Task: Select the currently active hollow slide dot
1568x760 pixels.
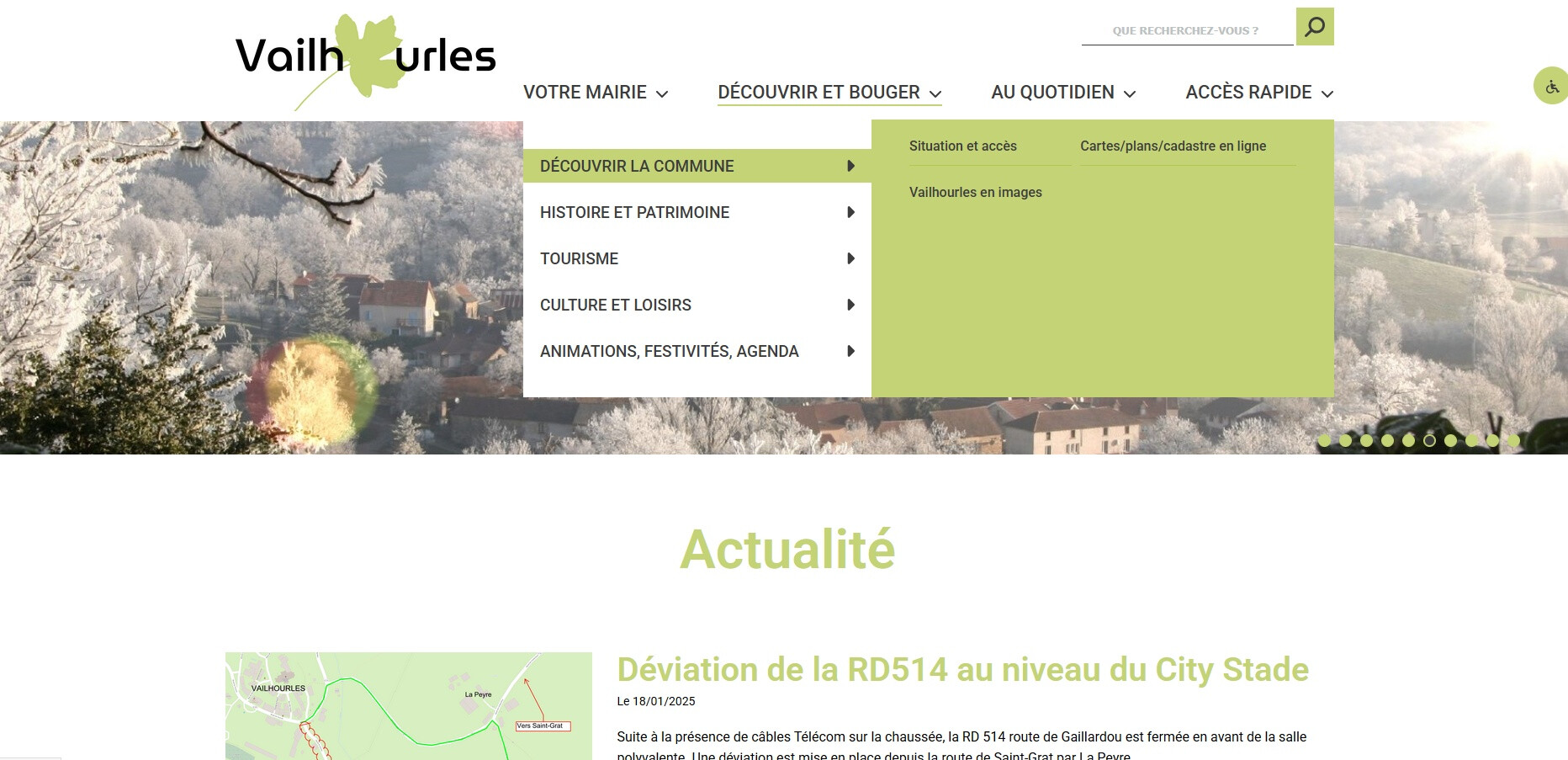Action: click(x=1429, y=440)
